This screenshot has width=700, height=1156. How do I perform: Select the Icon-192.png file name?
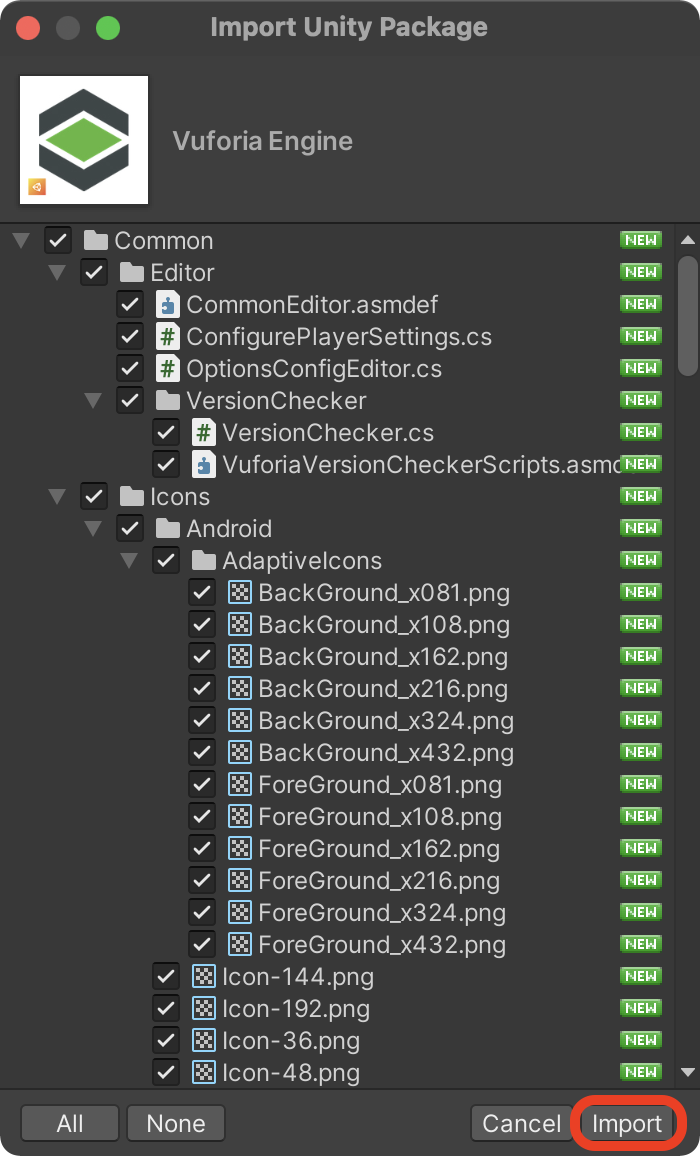point(297,1009)
